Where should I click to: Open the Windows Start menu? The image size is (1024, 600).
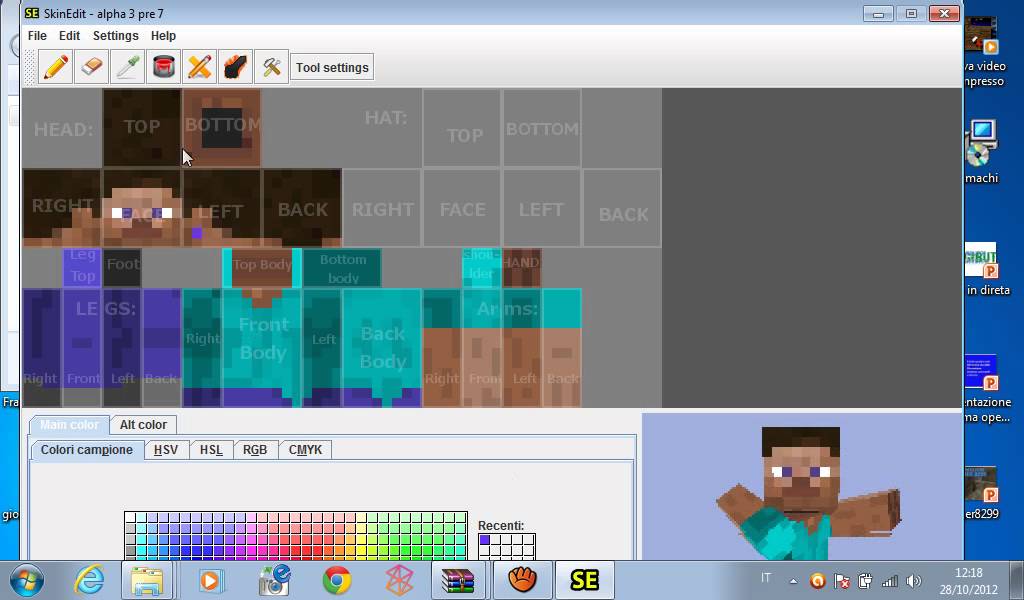pos(26,580)
